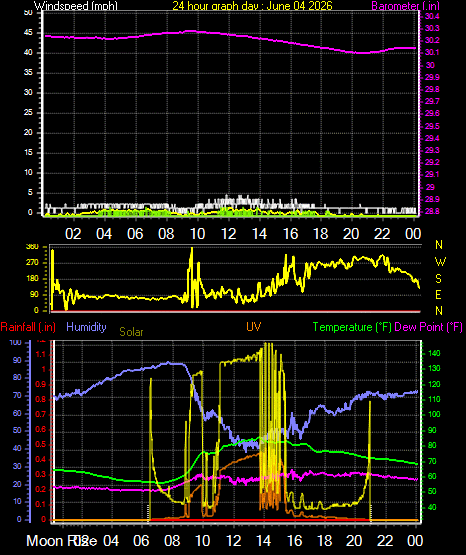Image resolution: width=466 pixels, height=555 pixels.
Task: Click wind direction scale value 360
Action: coord(32,247)
